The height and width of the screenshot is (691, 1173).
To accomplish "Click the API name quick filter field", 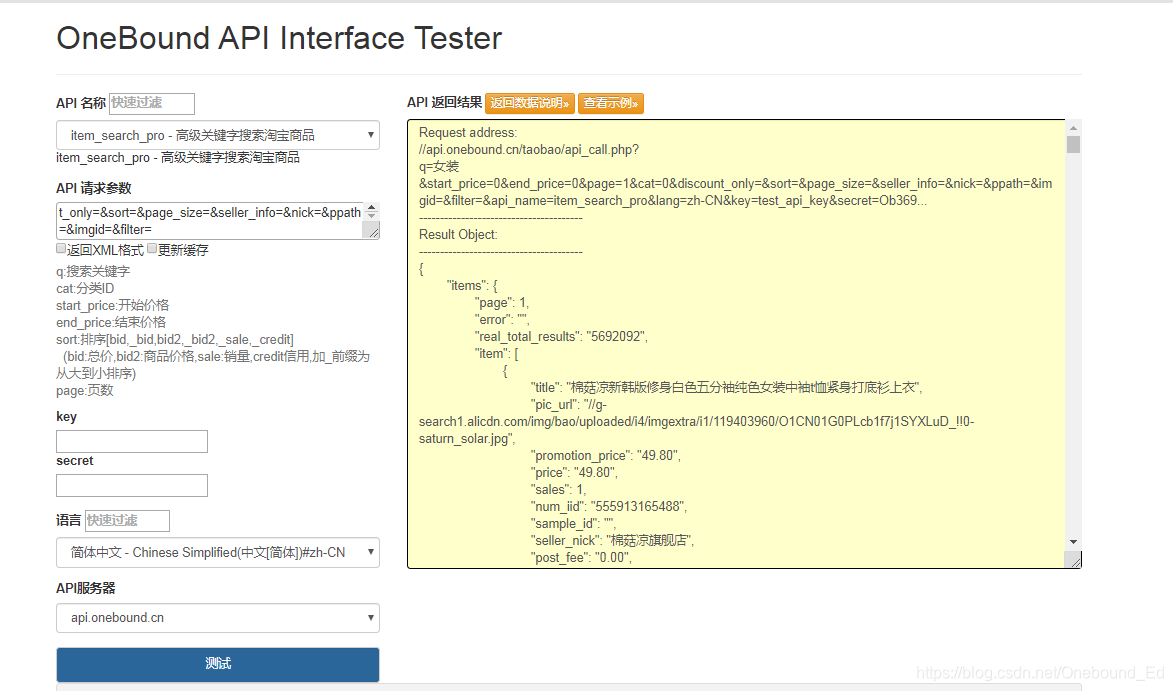I will click(x=152, y=103).
